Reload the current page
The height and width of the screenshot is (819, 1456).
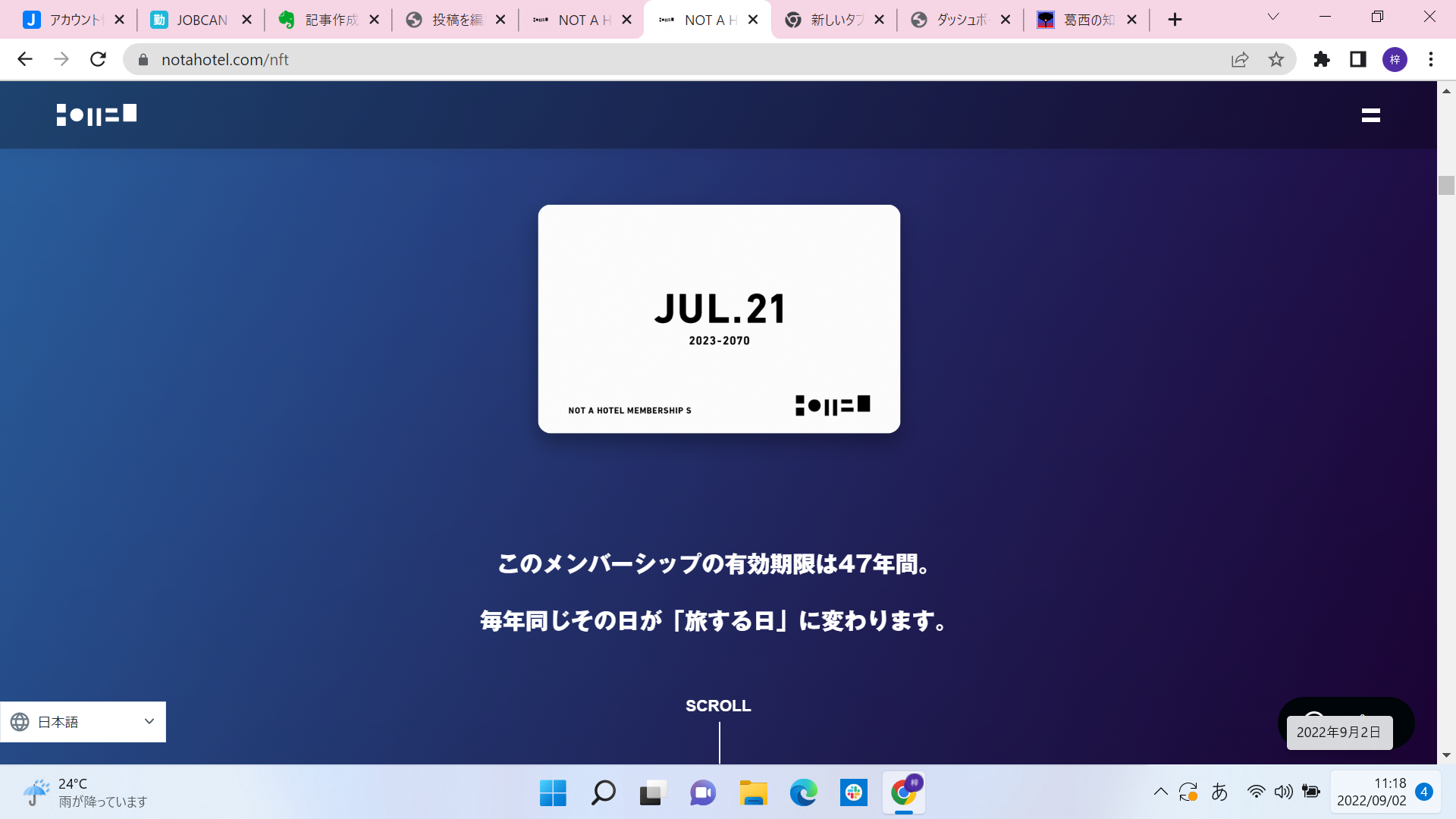click(x=98, y=59)
